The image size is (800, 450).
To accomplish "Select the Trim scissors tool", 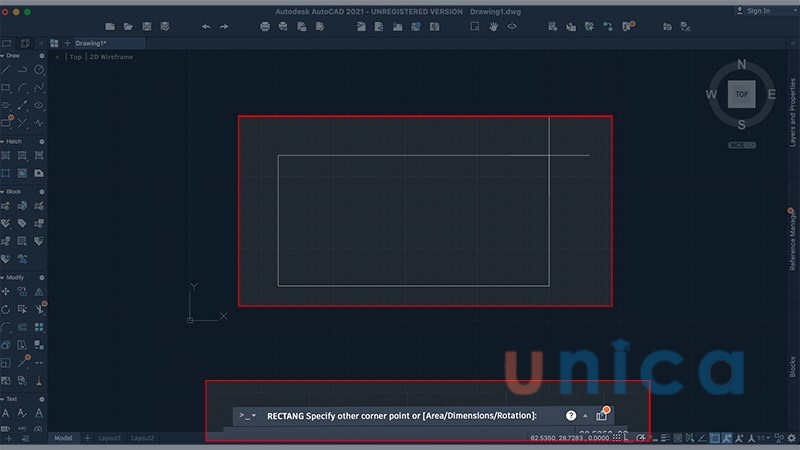I will pyautogui.click(x=40, y=309).
